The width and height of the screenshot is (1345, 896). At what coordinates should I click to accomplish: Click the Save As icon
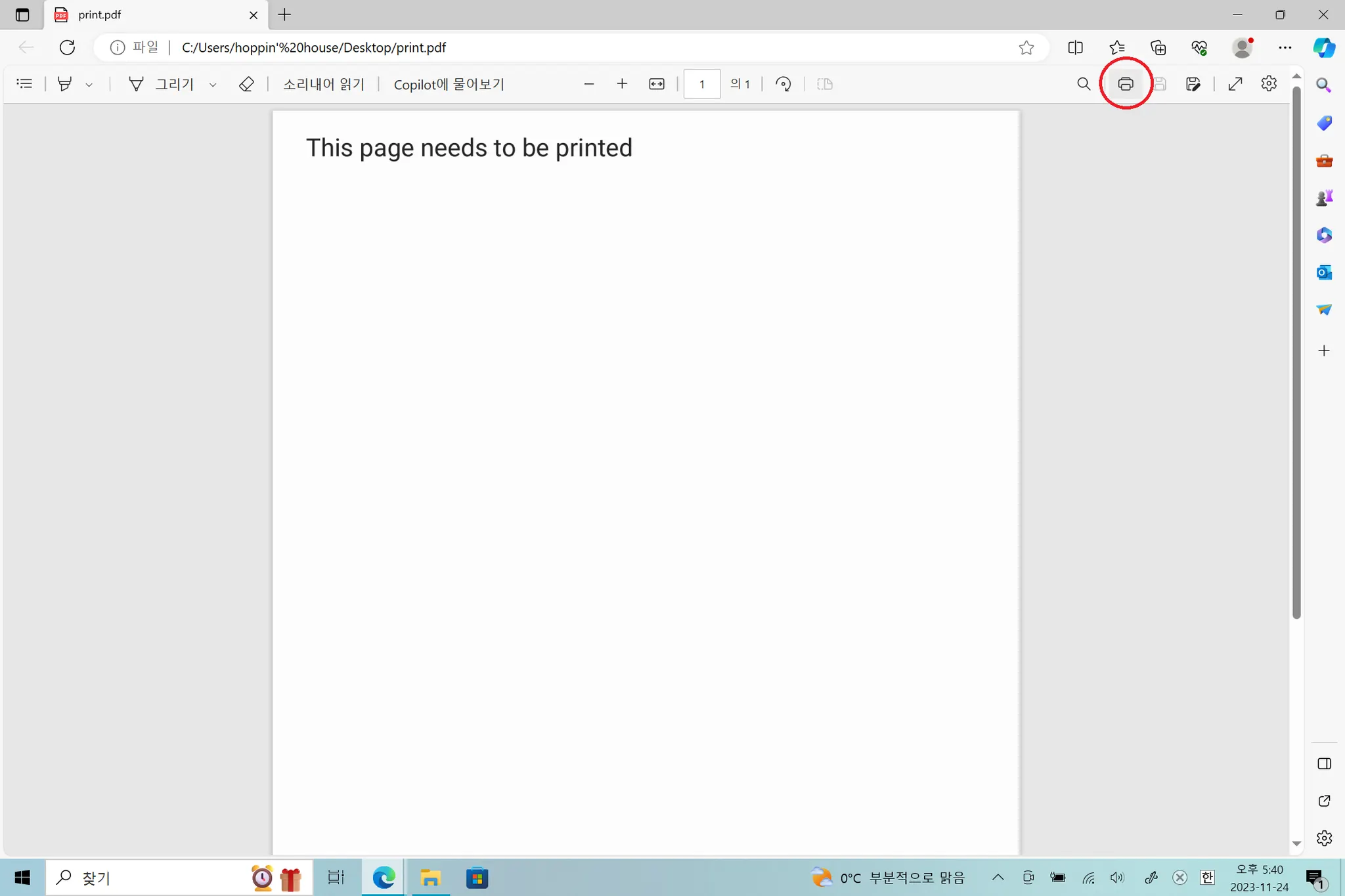click(1193, 84)
